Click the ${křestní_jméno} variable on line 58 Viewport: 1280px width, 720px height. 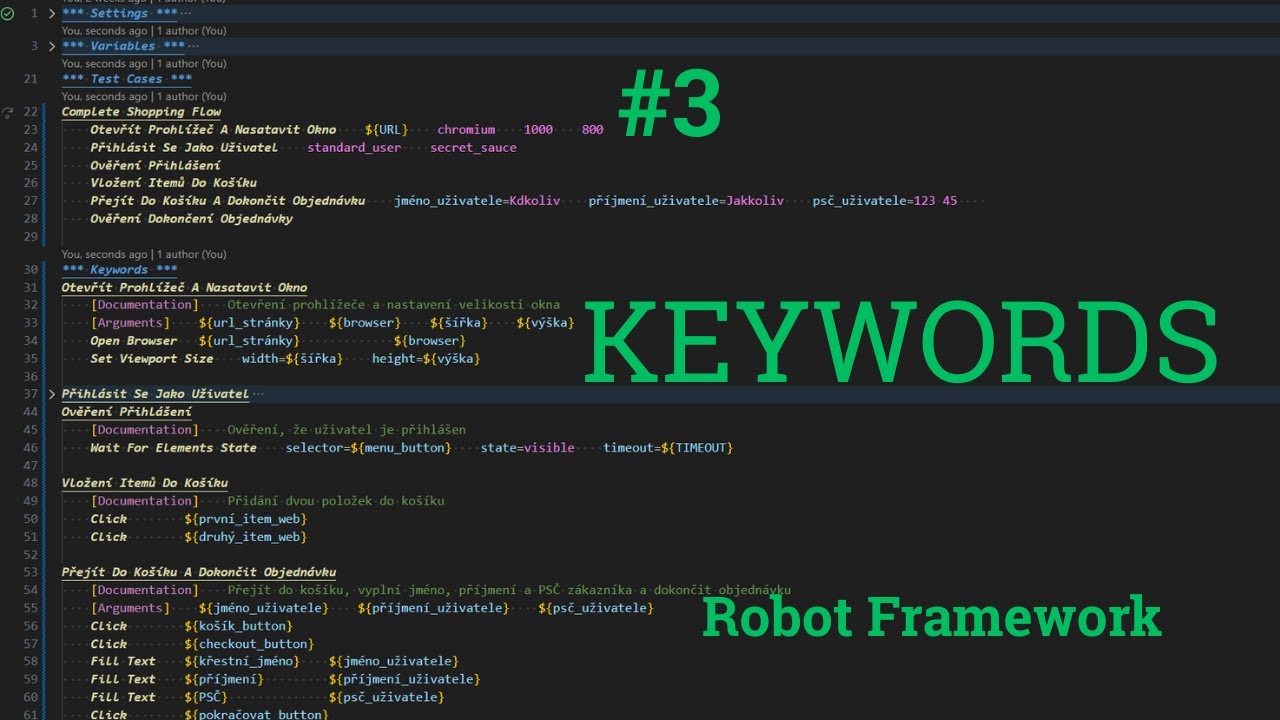(242, 661)
